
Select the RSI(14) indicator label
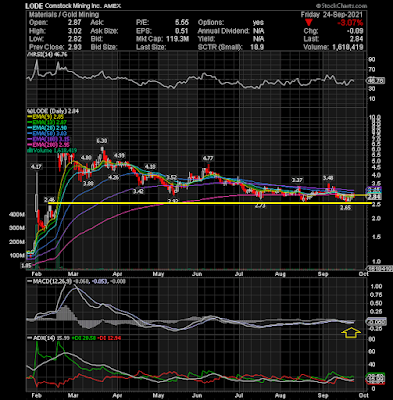point(48,54)
